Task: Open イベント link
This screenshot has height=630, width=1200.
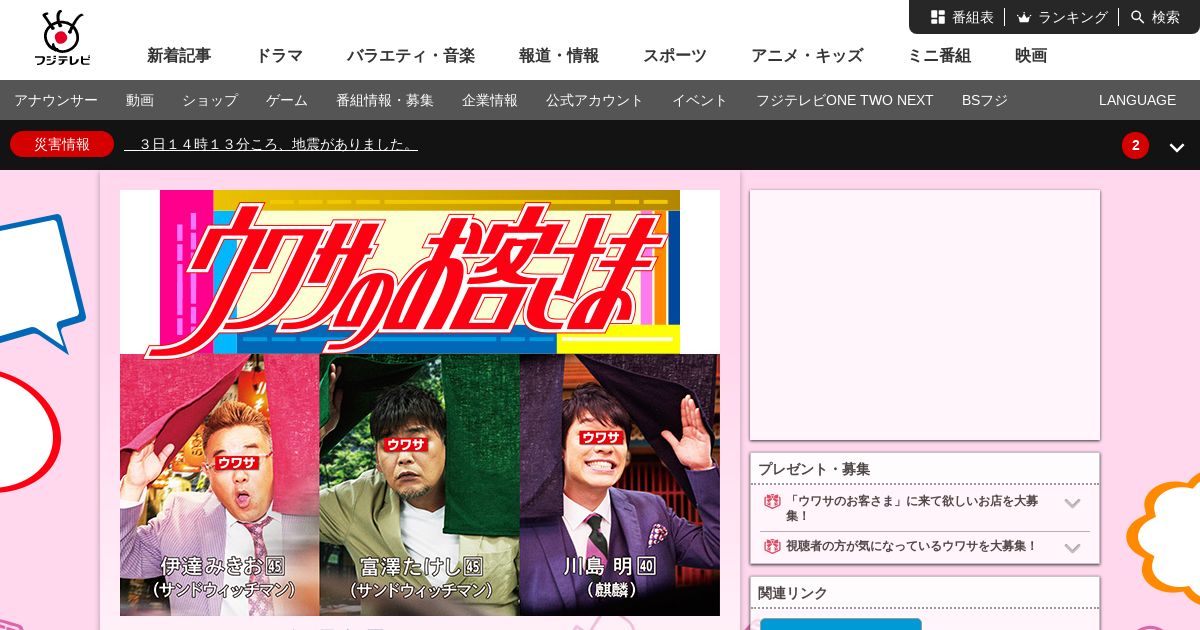Action: [x=700, y=100]
